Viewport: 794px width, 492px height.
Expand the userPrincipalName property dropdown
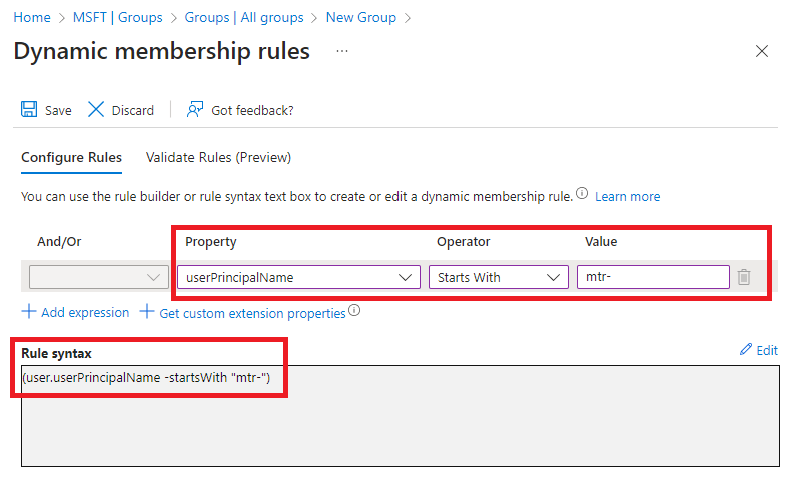(x=298, y=277)
